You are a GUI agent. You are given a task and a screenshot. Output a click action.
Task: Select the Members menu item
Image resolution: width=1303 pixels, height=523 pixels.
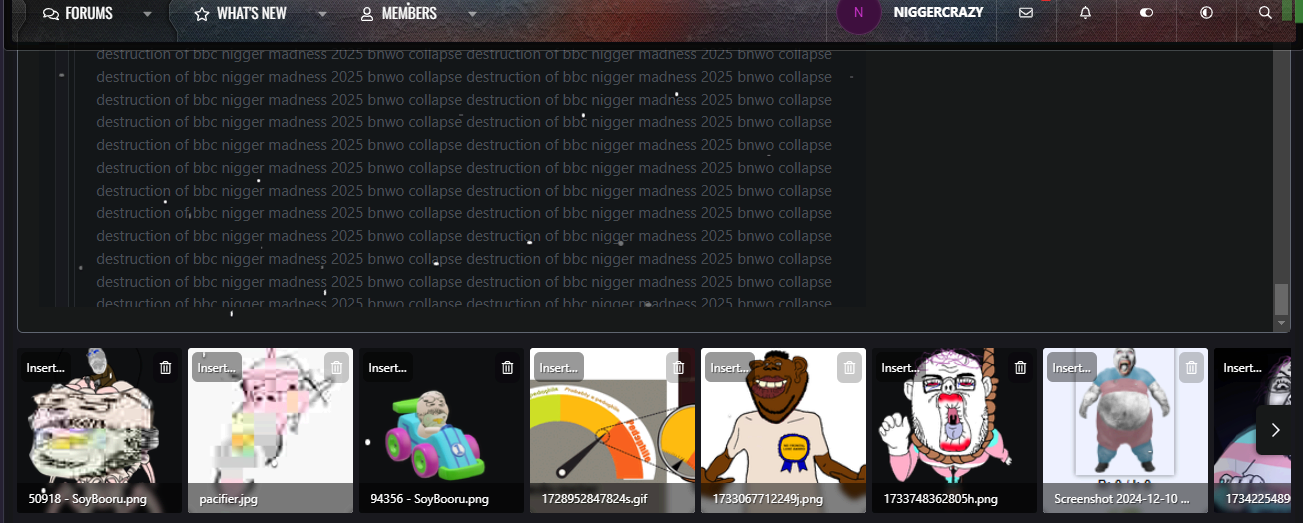click(x=399, y=14)
